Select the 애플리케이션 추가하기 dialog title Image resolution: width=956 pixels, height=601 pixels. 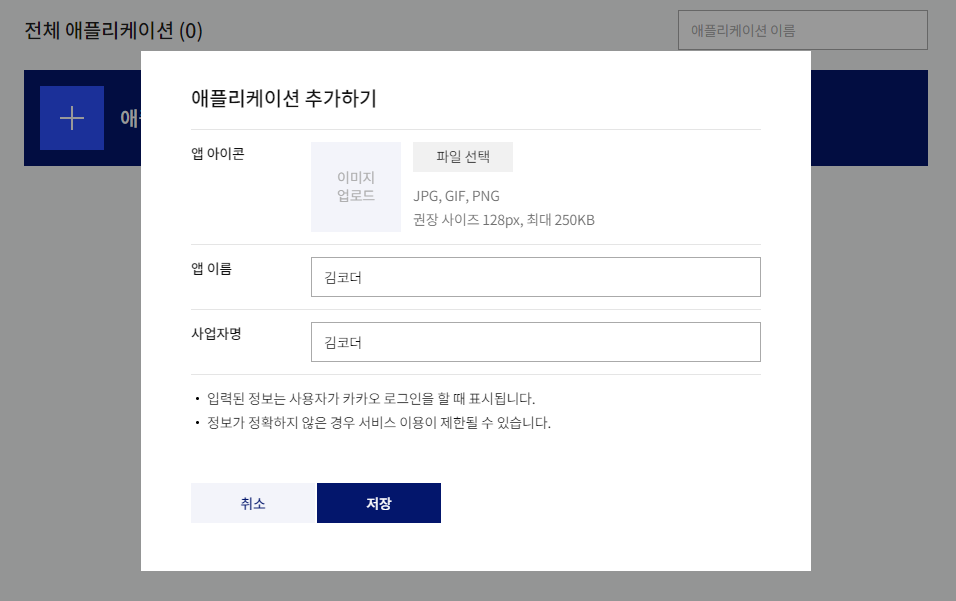[284, 98]
